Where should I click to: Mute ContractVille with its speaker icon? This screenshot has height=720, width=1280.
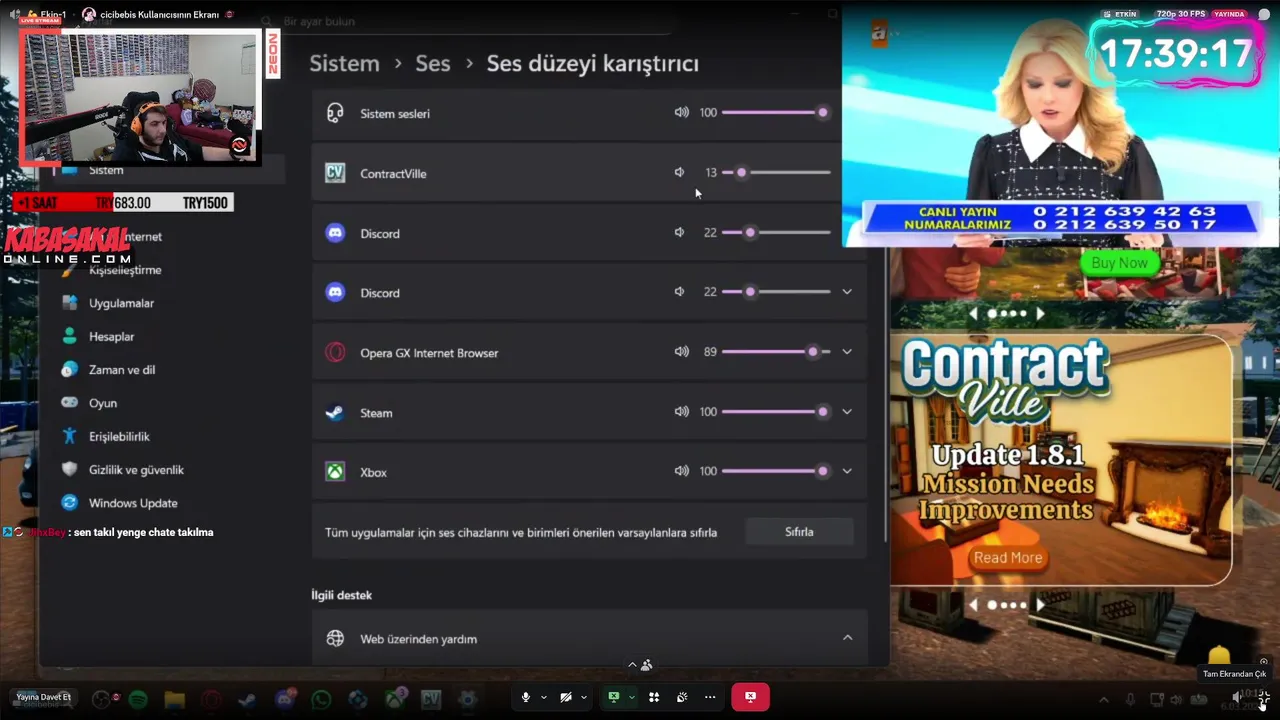point(679,172)
